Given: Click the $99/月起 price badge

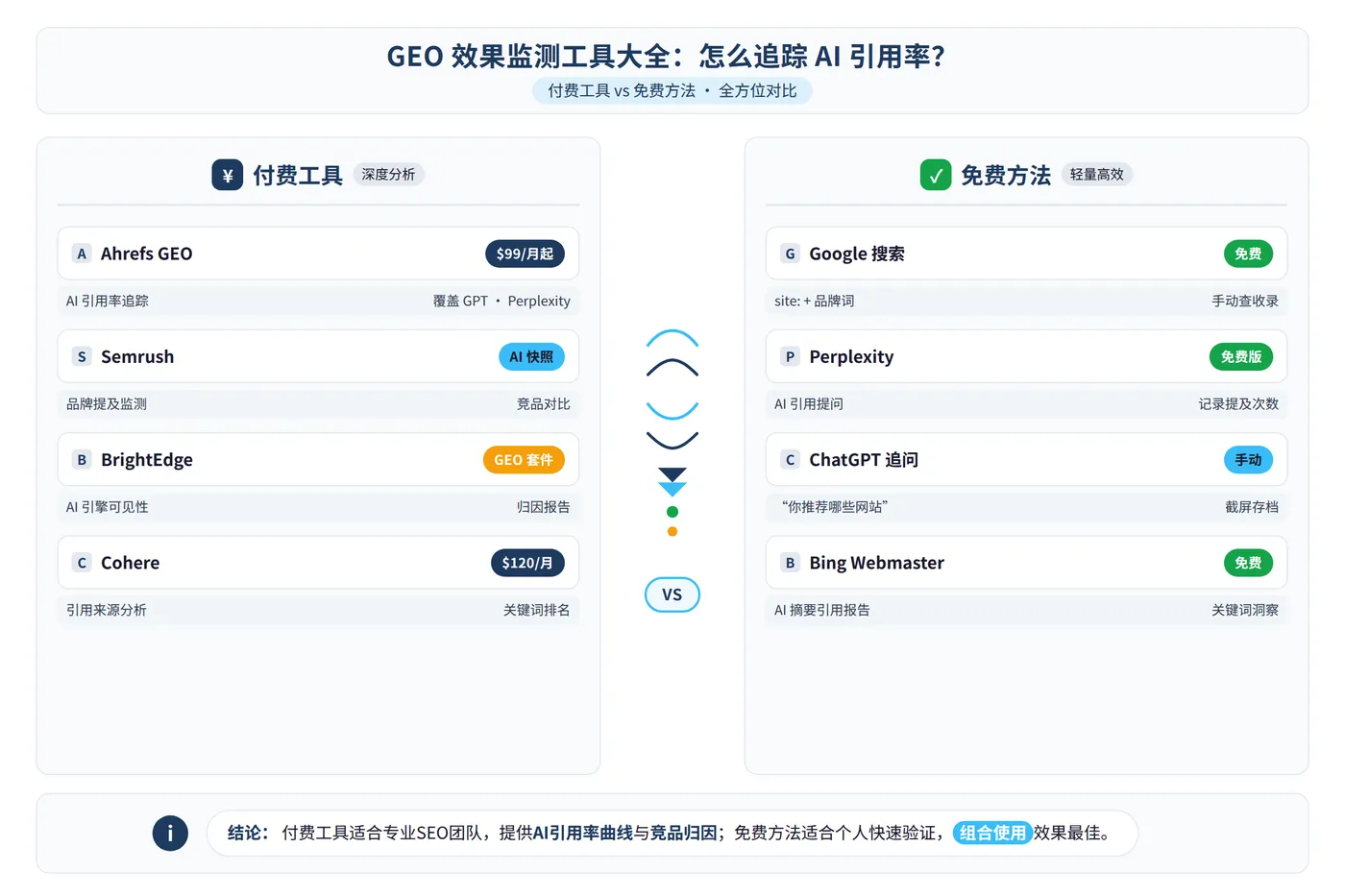Looking at the screenshot, I should (525, 254).
